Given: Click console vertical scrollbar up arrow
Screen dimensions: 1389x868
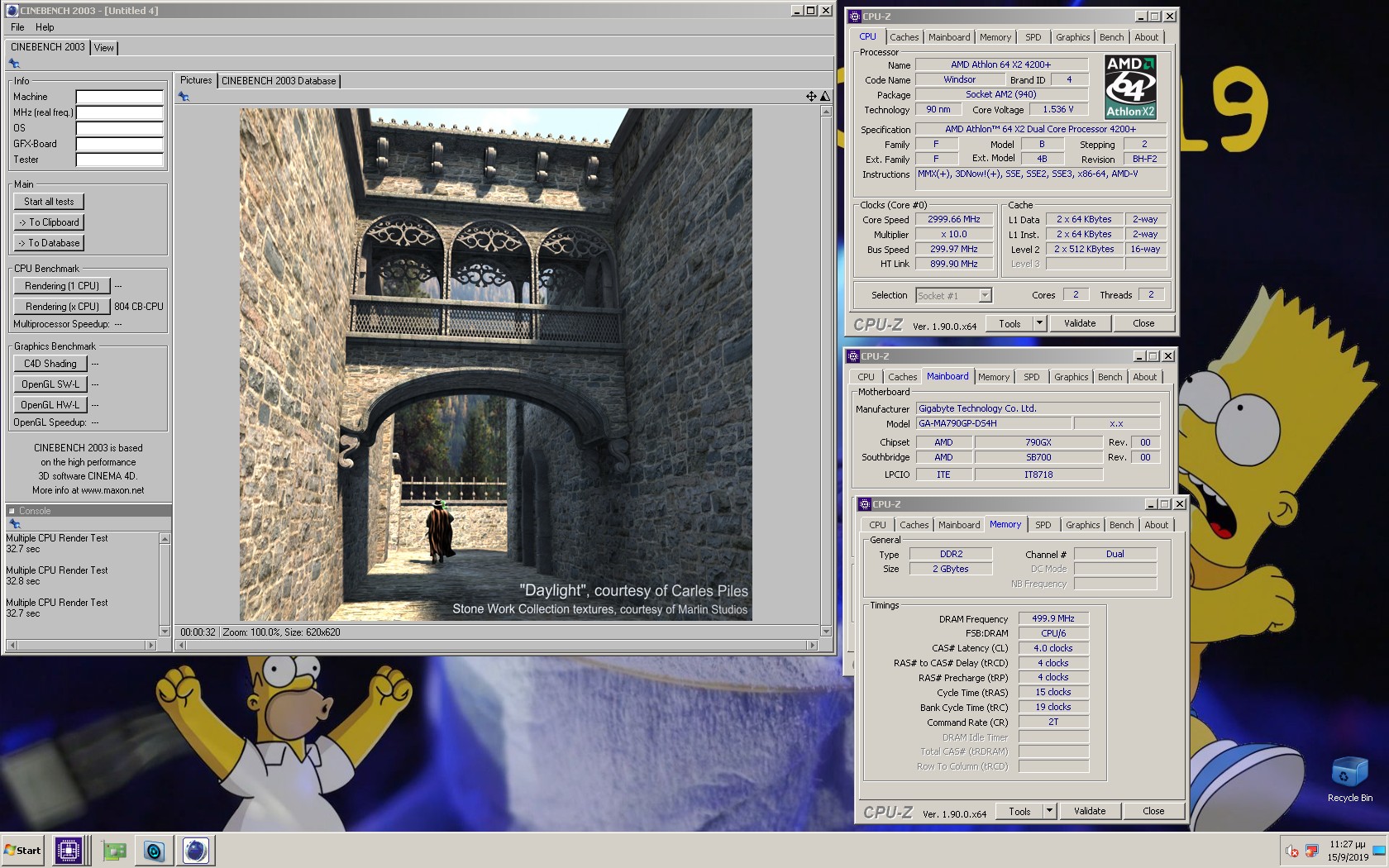Looking at the screenshot, I should (x=165, y=539).
